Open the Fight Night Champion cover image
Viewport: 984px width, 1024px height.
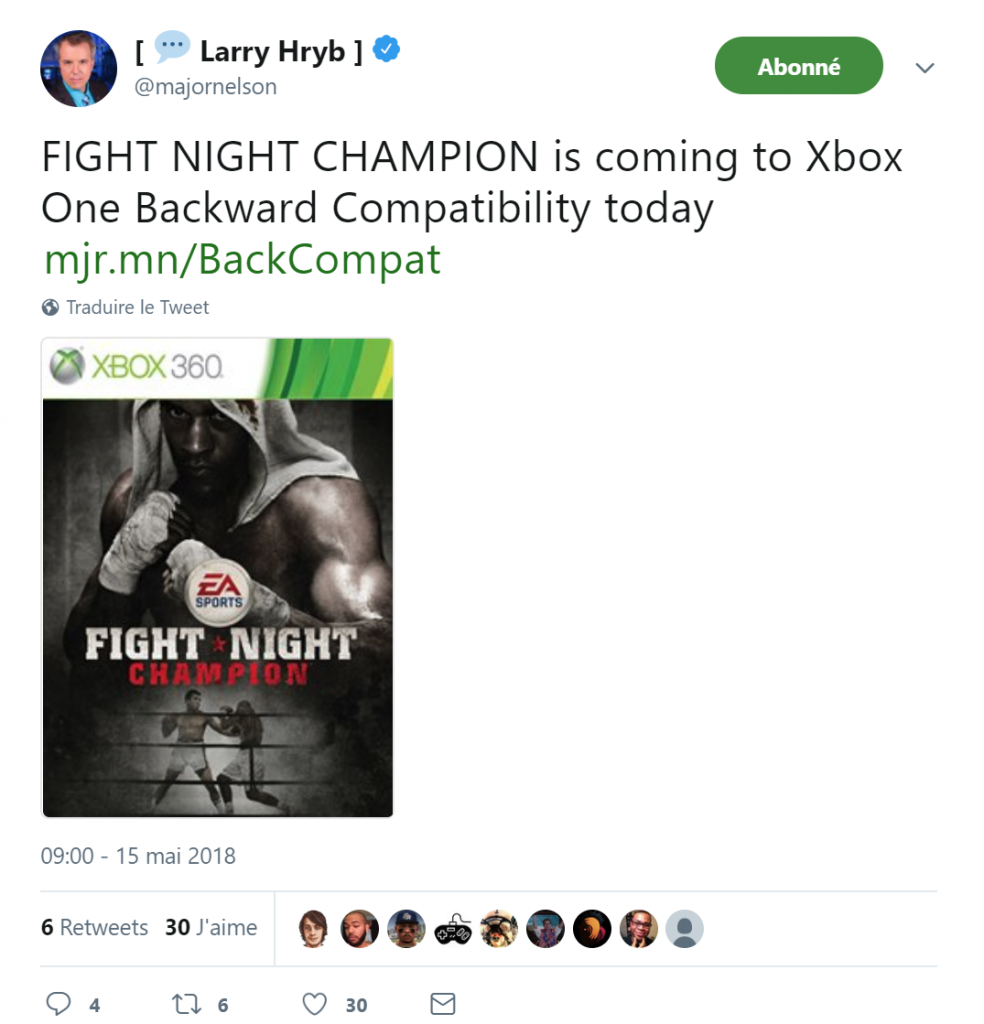point(217,577)
